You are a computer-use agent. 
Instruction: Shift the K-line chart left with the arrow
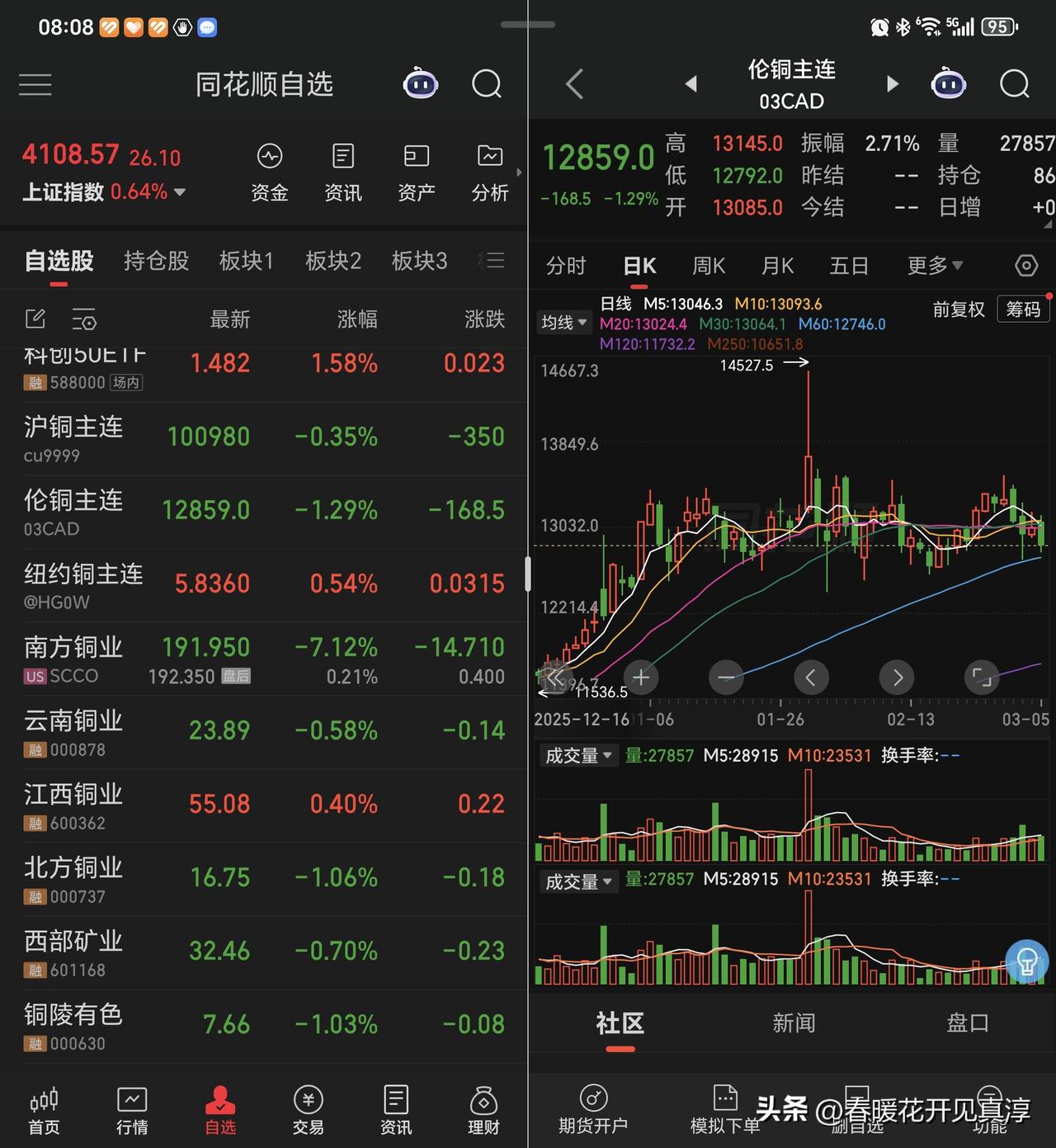(811, 678)
